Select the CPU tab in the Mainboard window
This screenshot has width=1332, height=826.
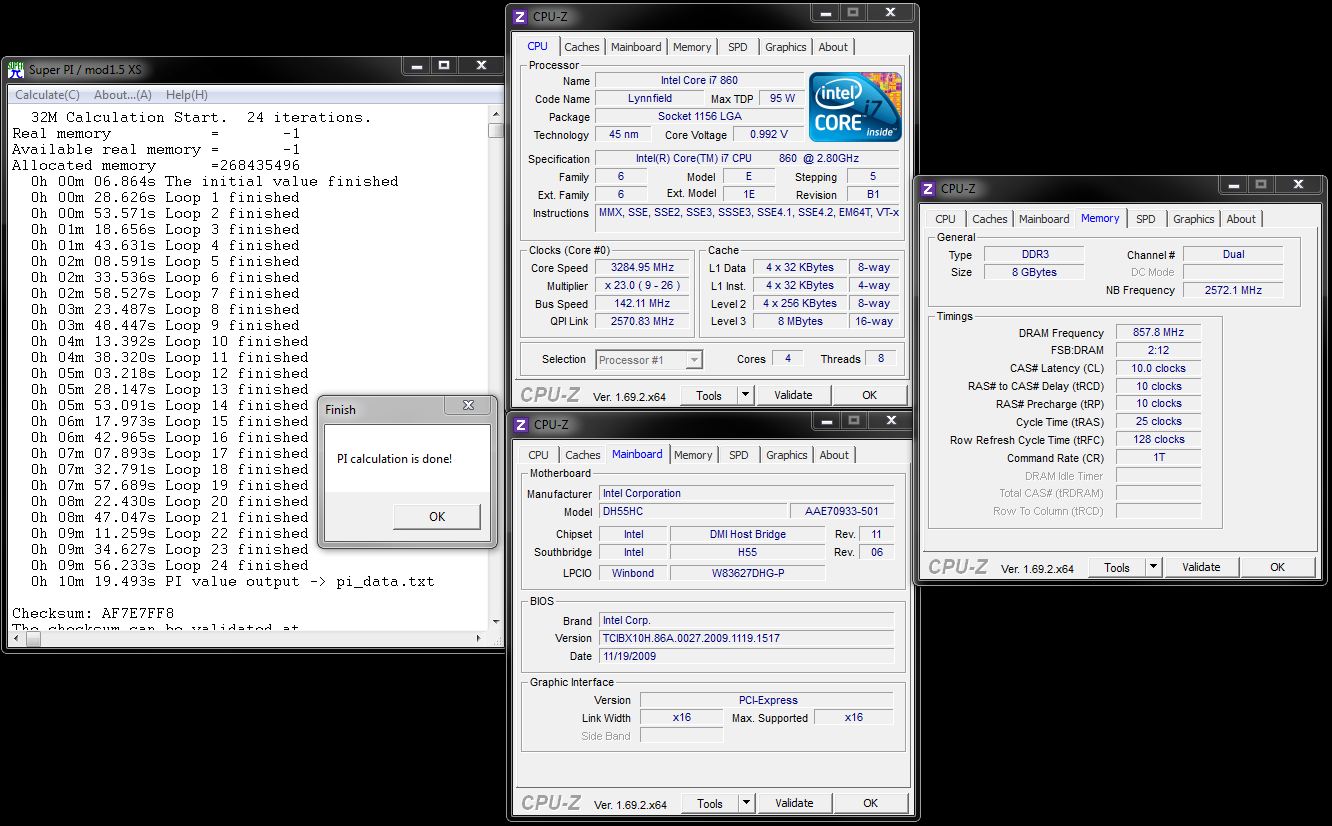pyautogui.click(x=538, y=455)
